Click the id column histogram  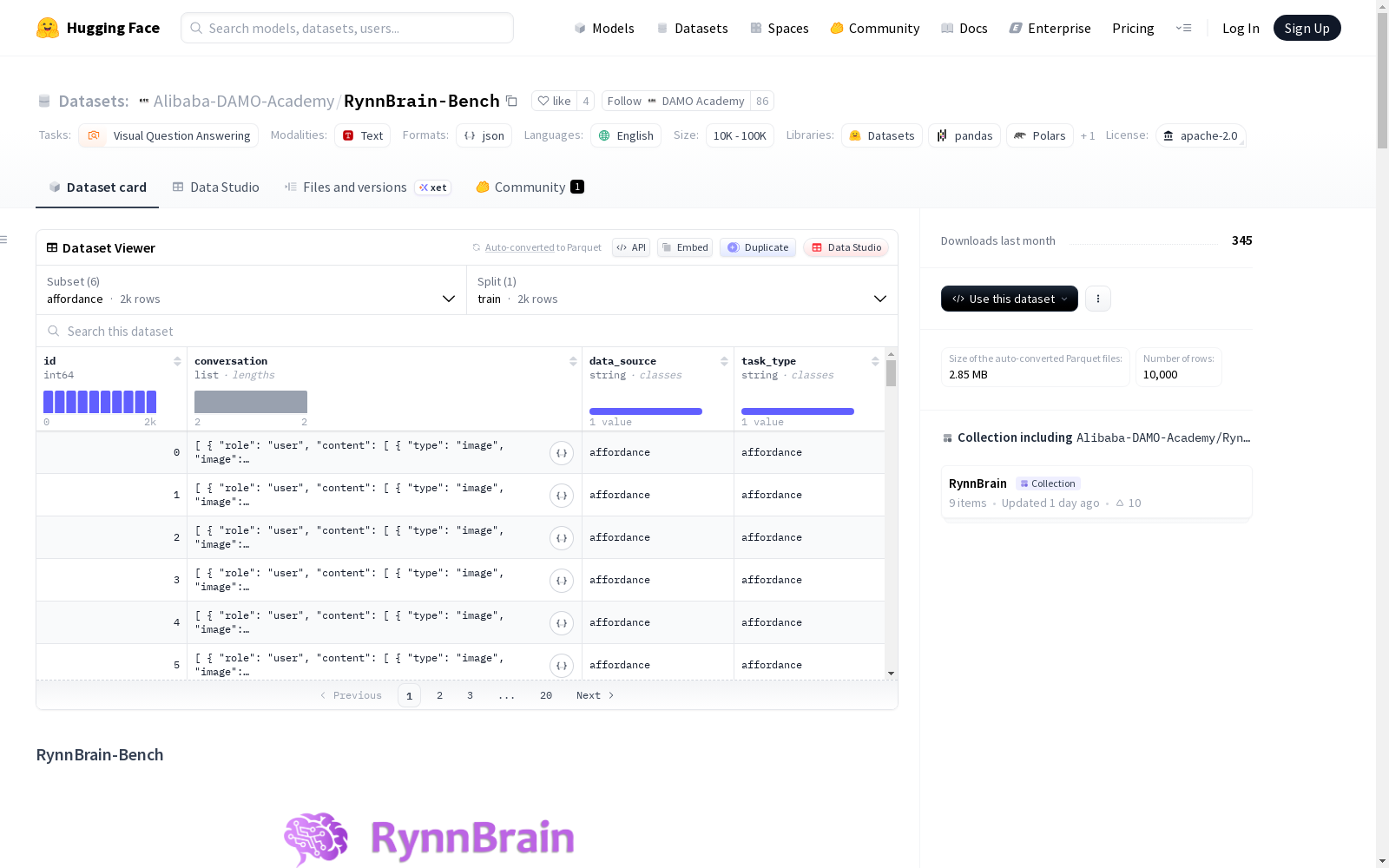pyautogui.click(x=100, y=402)
